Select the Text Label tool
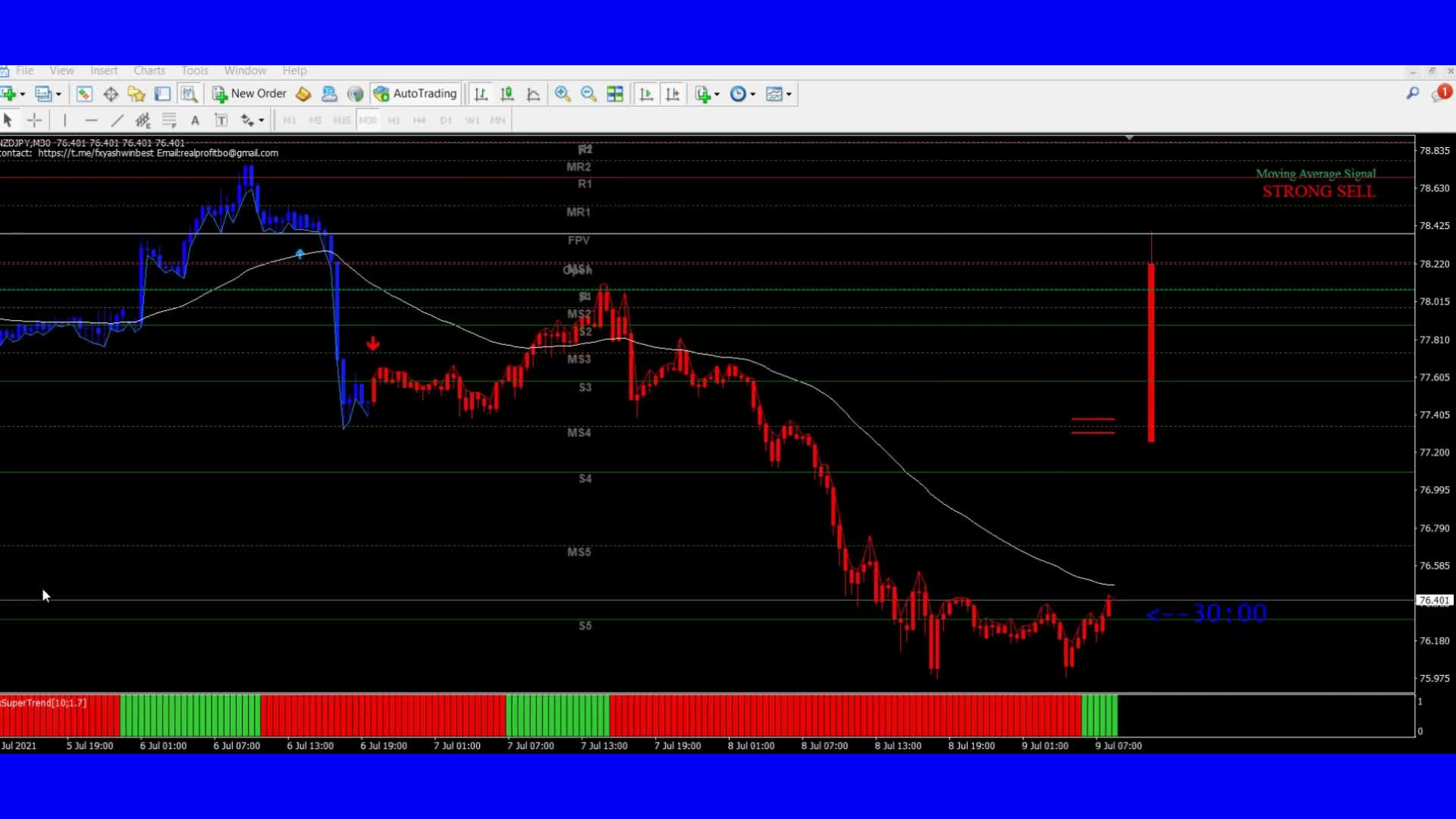Viewport: 1456px width, 819px height. [221, 120]
